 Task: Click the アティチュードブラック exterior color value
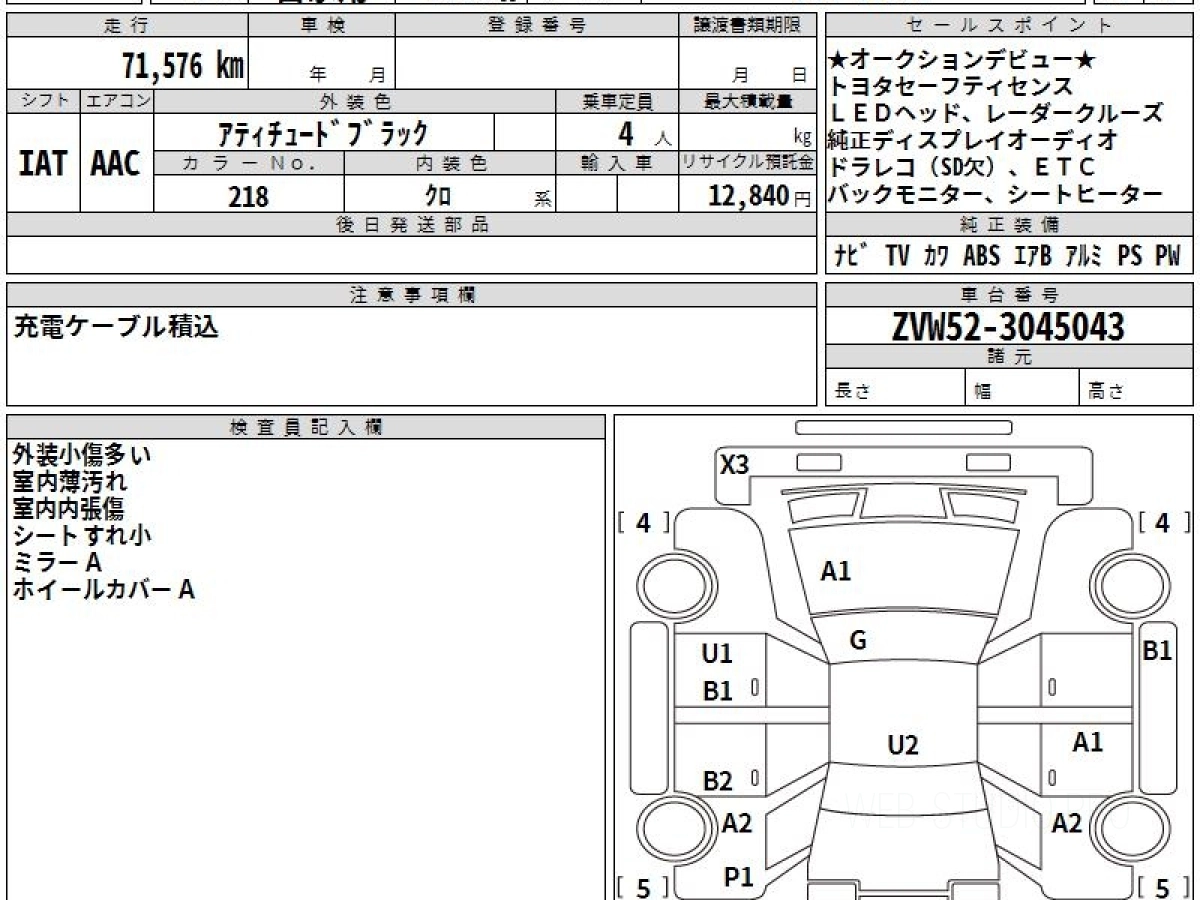[323, 132]
